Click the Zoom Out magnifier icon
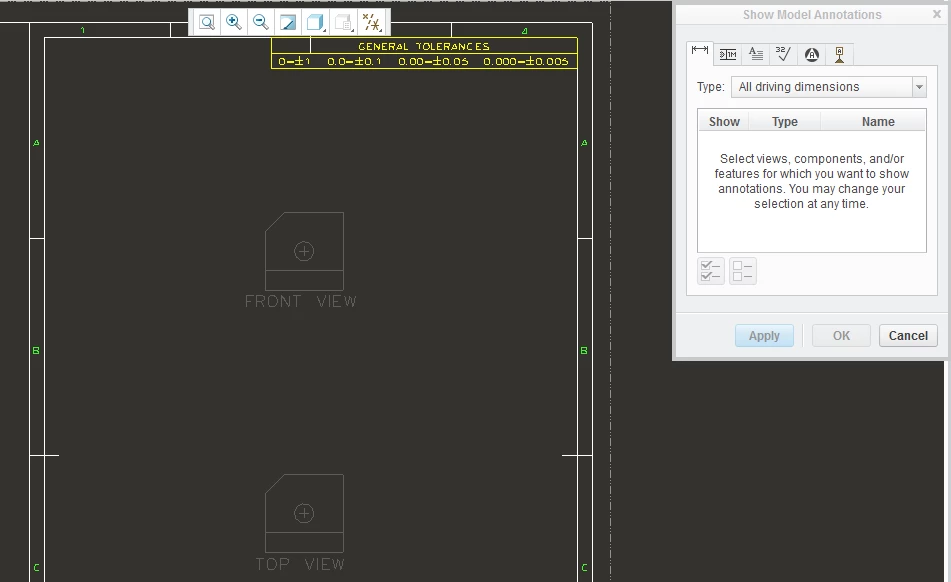This screenshot has height=582, width=951. point(261,23)
